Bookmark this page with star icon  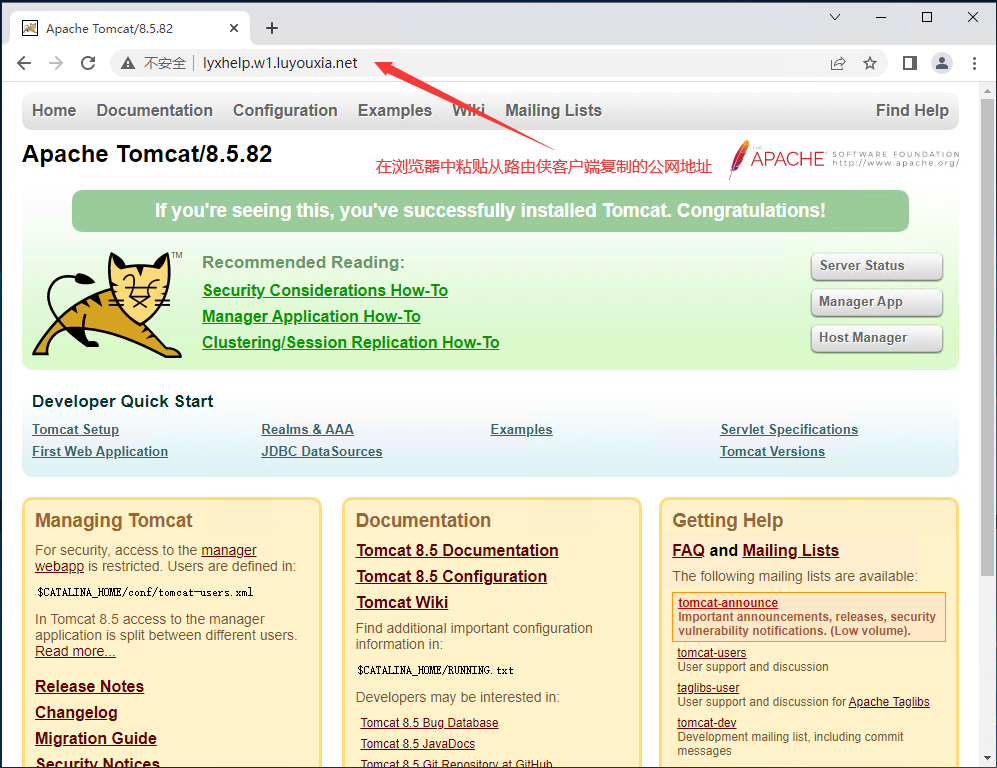tap(870, 63)
